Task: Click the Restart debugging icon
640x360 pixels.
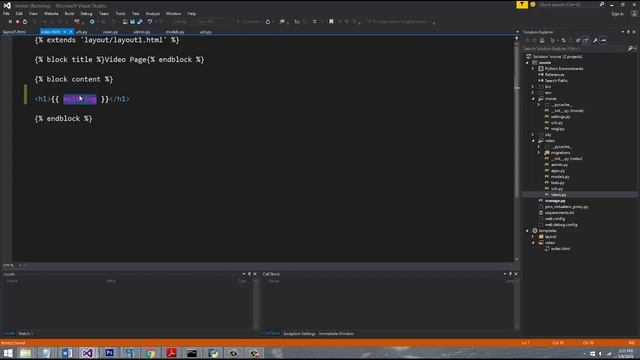Action: tap(25, 22)
